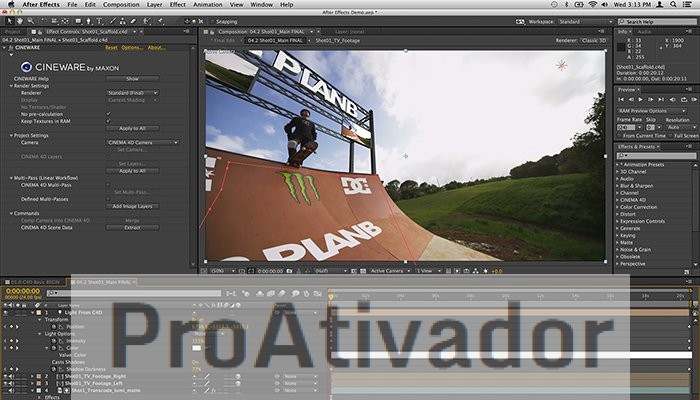
Task: Enable Defined Multi-Passes checkbox
Action: [108, 199]
